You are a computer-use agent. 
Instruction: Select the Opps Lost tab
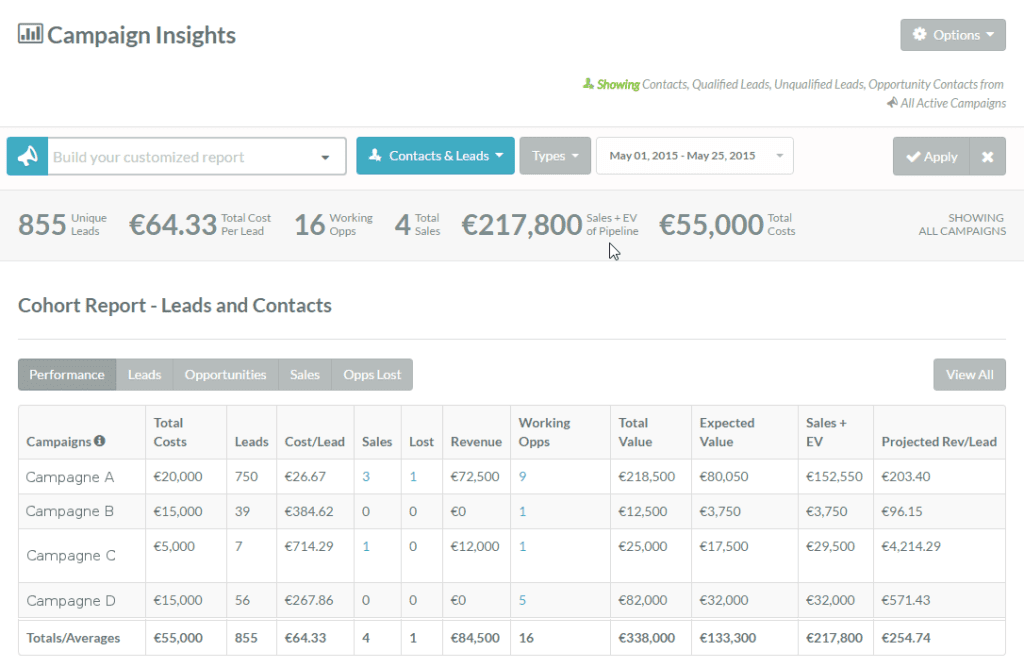pyautogui.click(x=371, y=374)
